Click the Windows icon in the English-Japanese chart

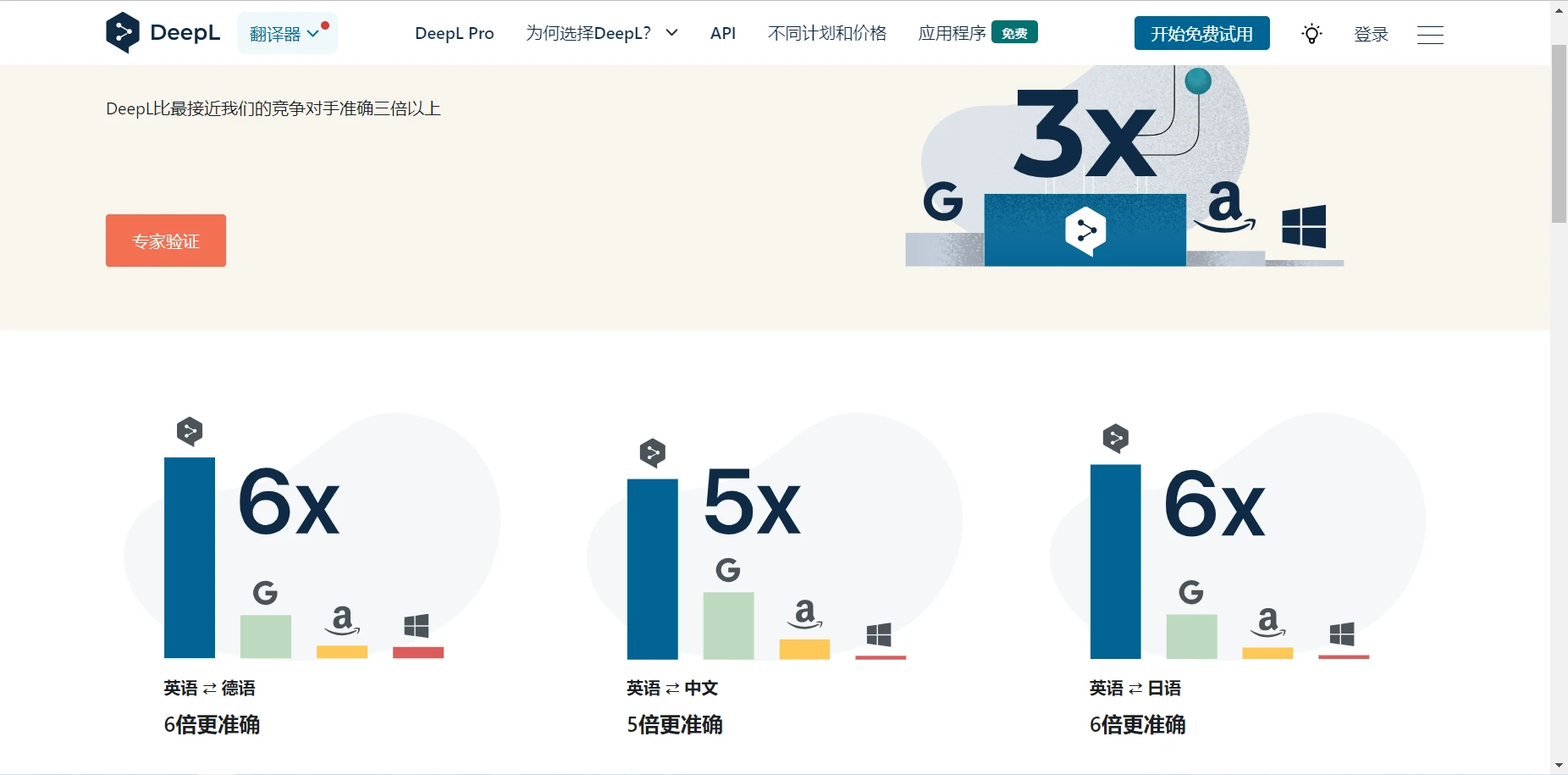(1342, 634)
